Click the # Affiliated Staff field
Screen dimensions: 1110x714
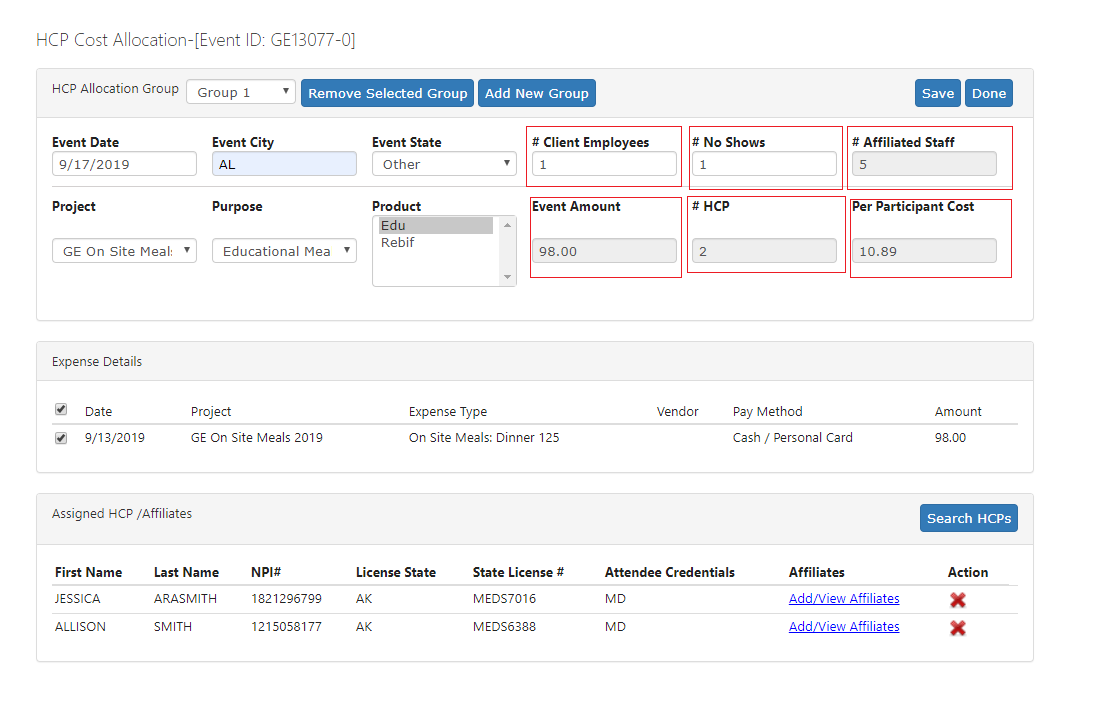tap(924, 164)
